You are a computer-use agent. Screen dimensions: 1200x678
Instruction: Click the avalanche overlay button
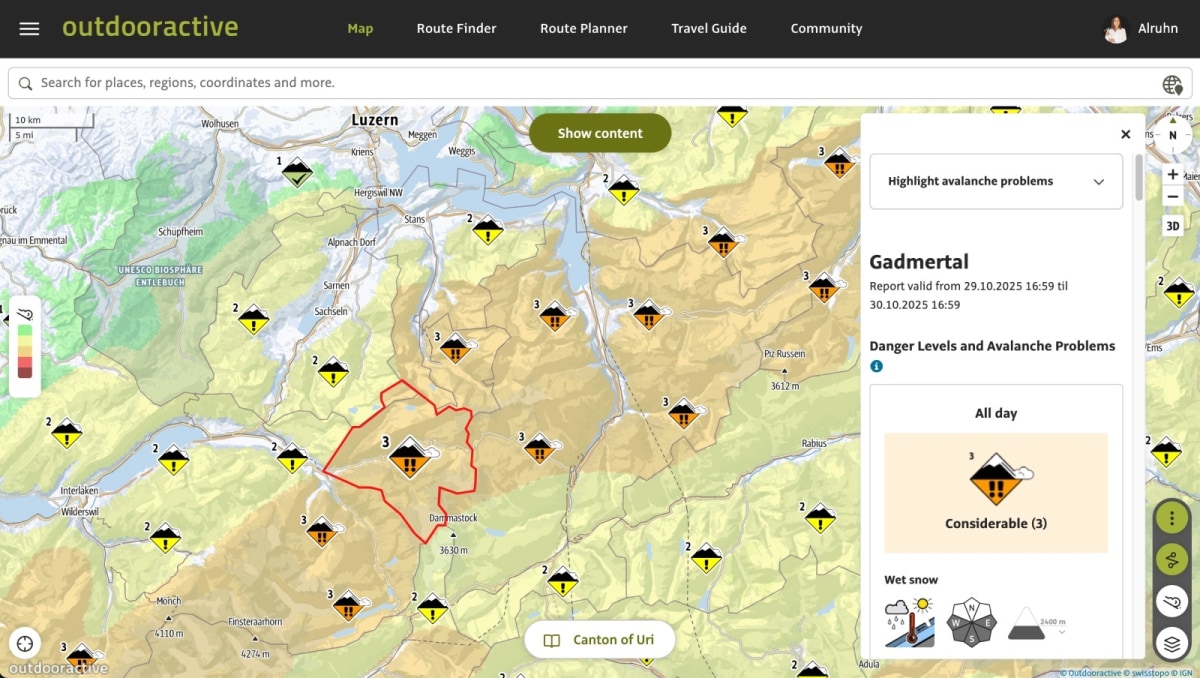click(1172, 601)
